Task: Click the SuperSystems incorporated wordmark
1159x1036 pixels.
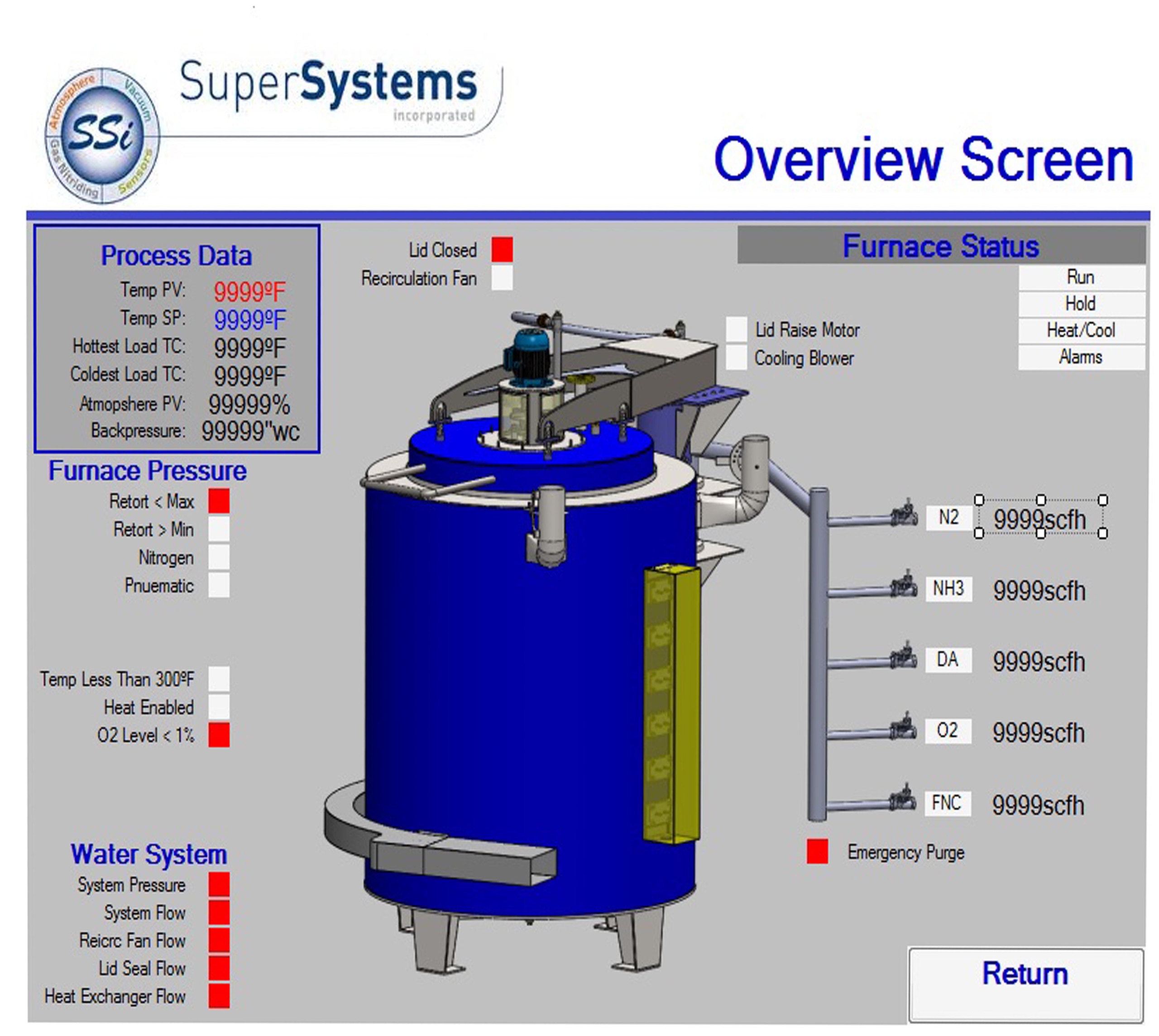Action: (x=329, y=90)
